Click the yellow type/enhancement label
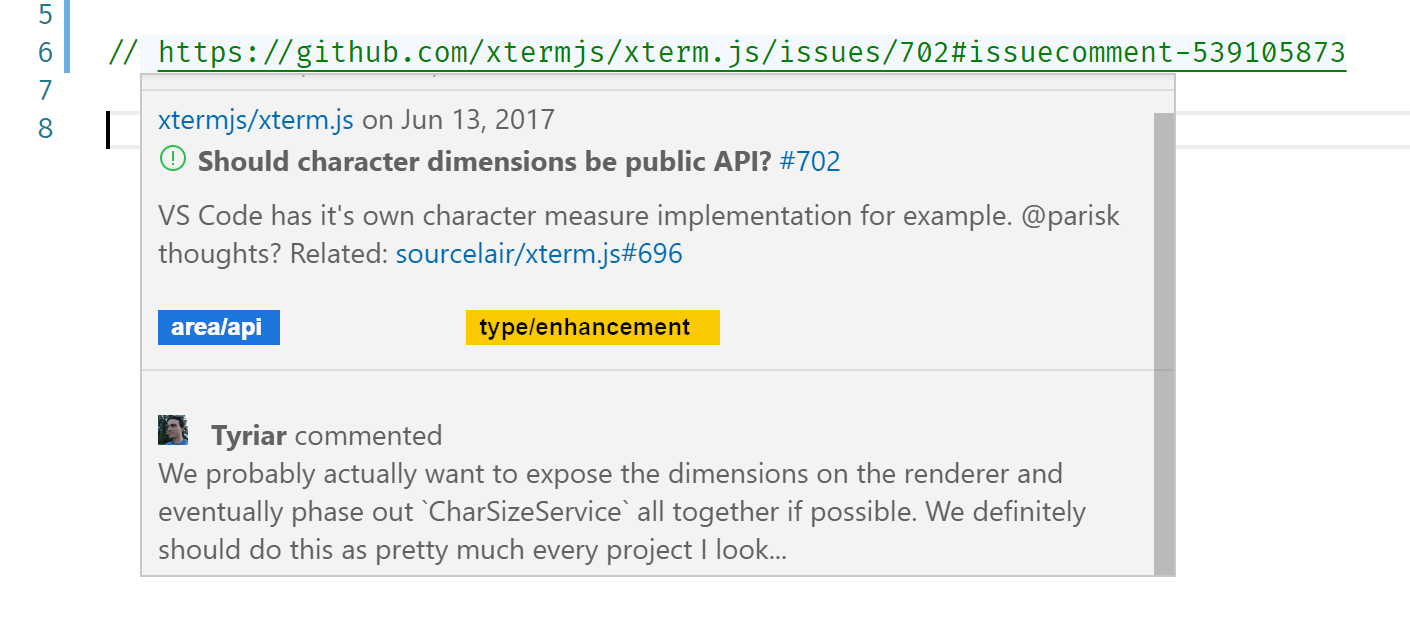The image size is (1410, 636). (592, 327)
